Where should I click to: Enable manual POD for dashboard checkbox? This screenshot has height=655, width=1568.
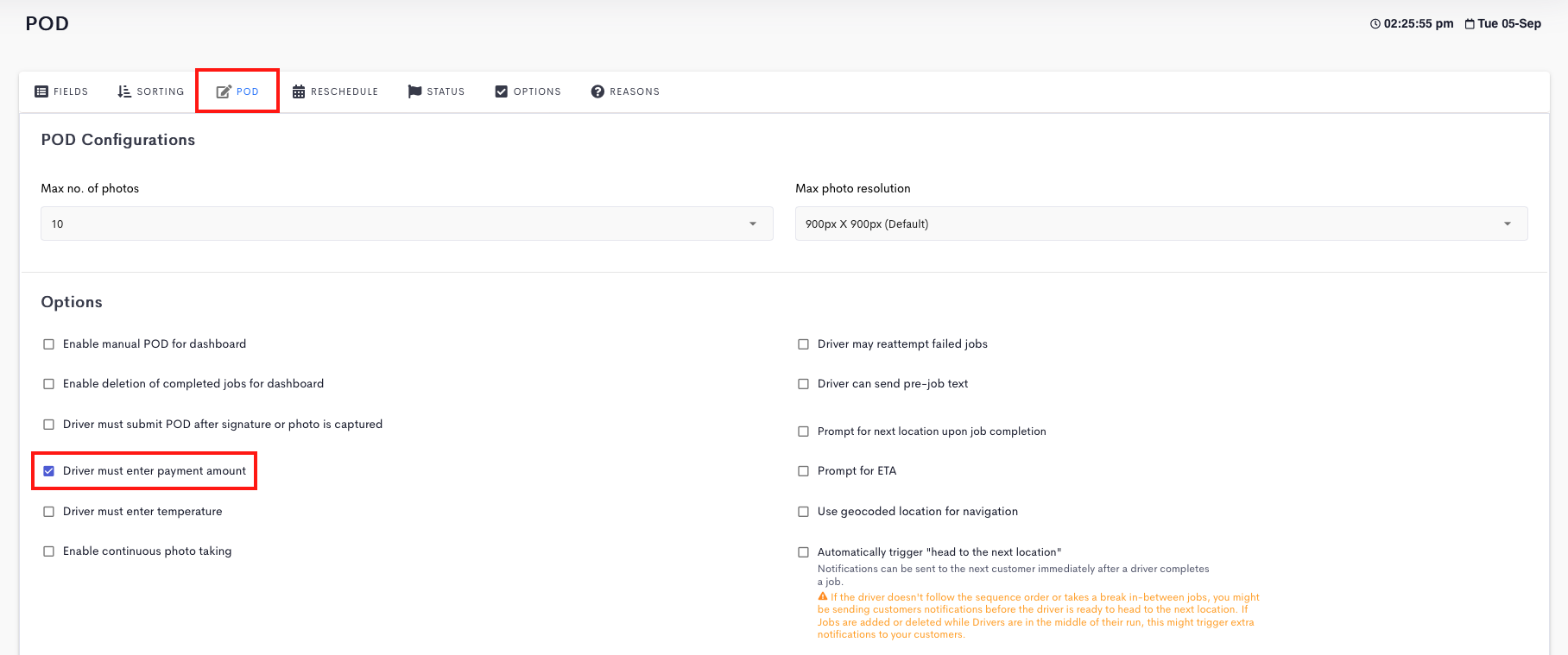(49, 344)
